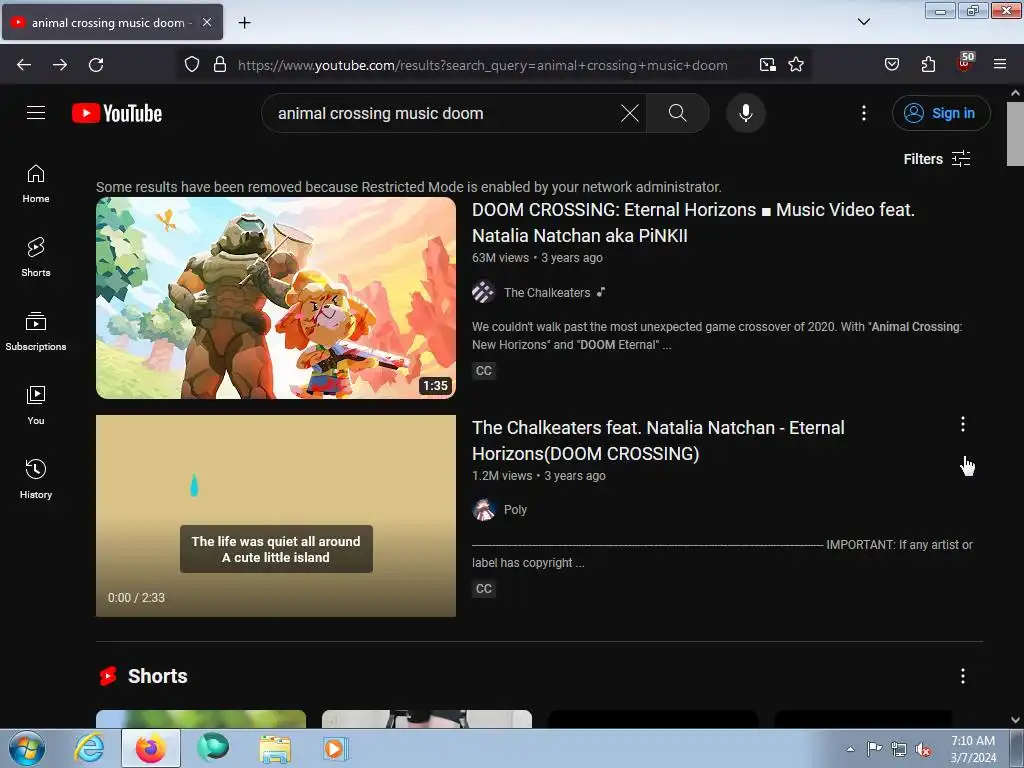Open the tracking protection shield icon

(191, 65)
